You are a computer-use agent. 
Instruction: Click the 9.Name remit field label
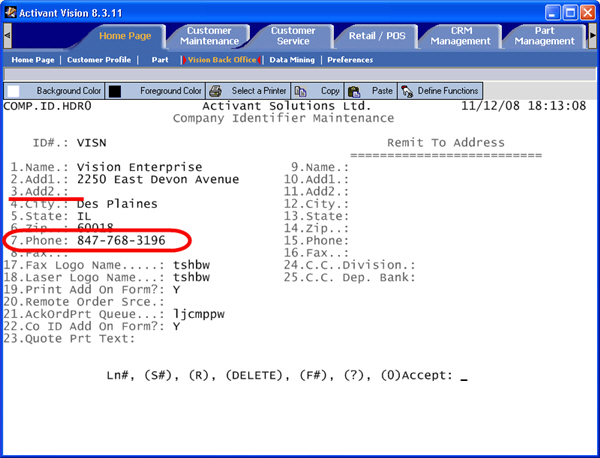pos(320,167)
